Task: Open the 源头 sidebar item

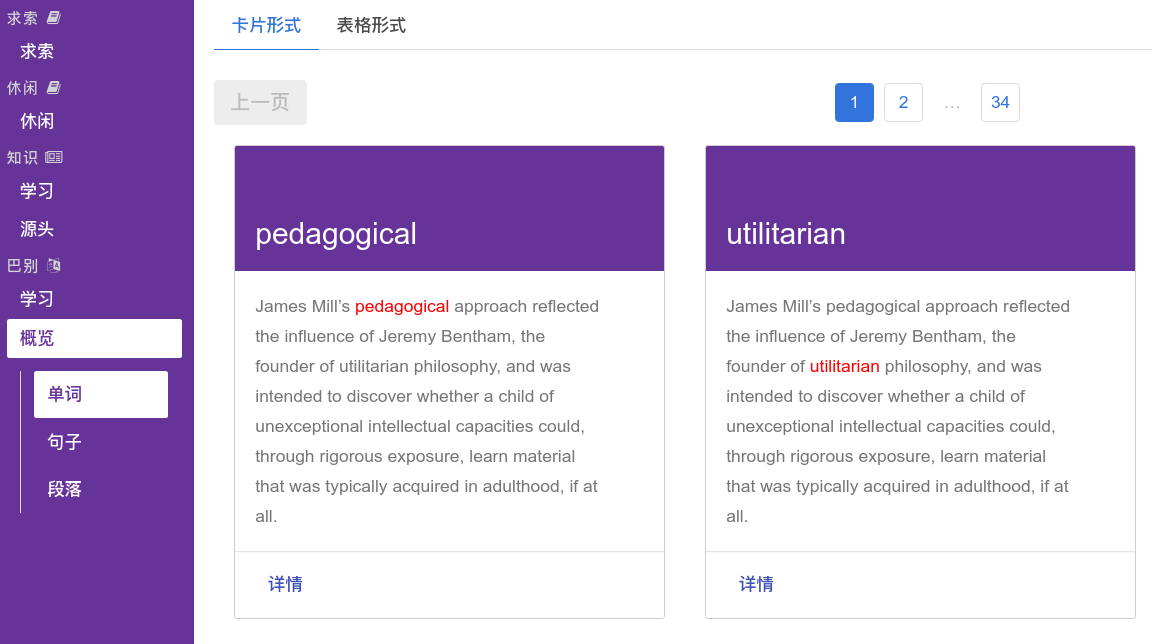Action: click(37, 229)
